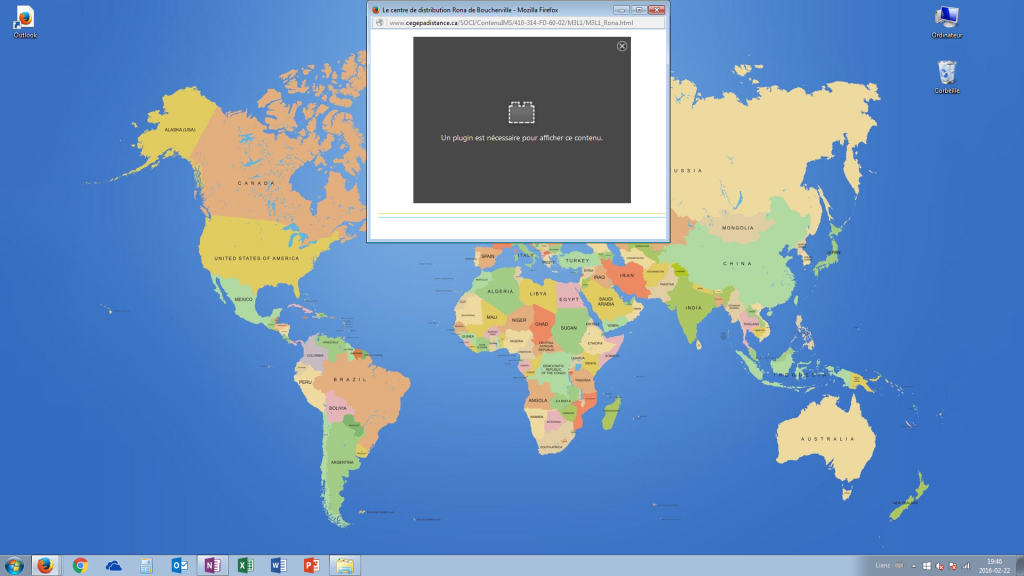The width and height of the screenshot is (1024, 576).
Task: Click the missing plugin brick icon
Action: tap(521, 112)
